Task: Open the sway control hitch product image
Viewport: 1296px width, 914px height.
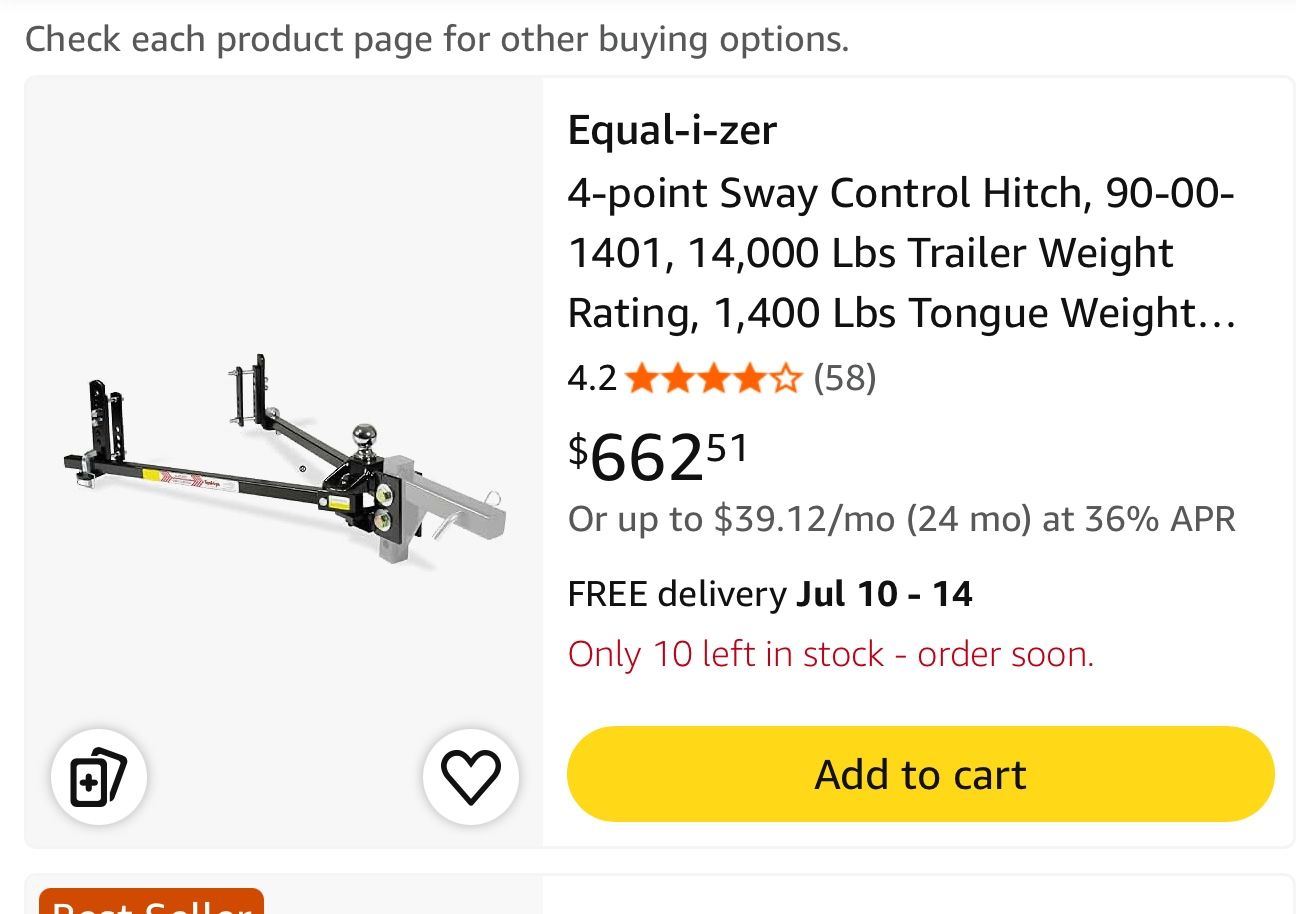Action: [283, 462]
